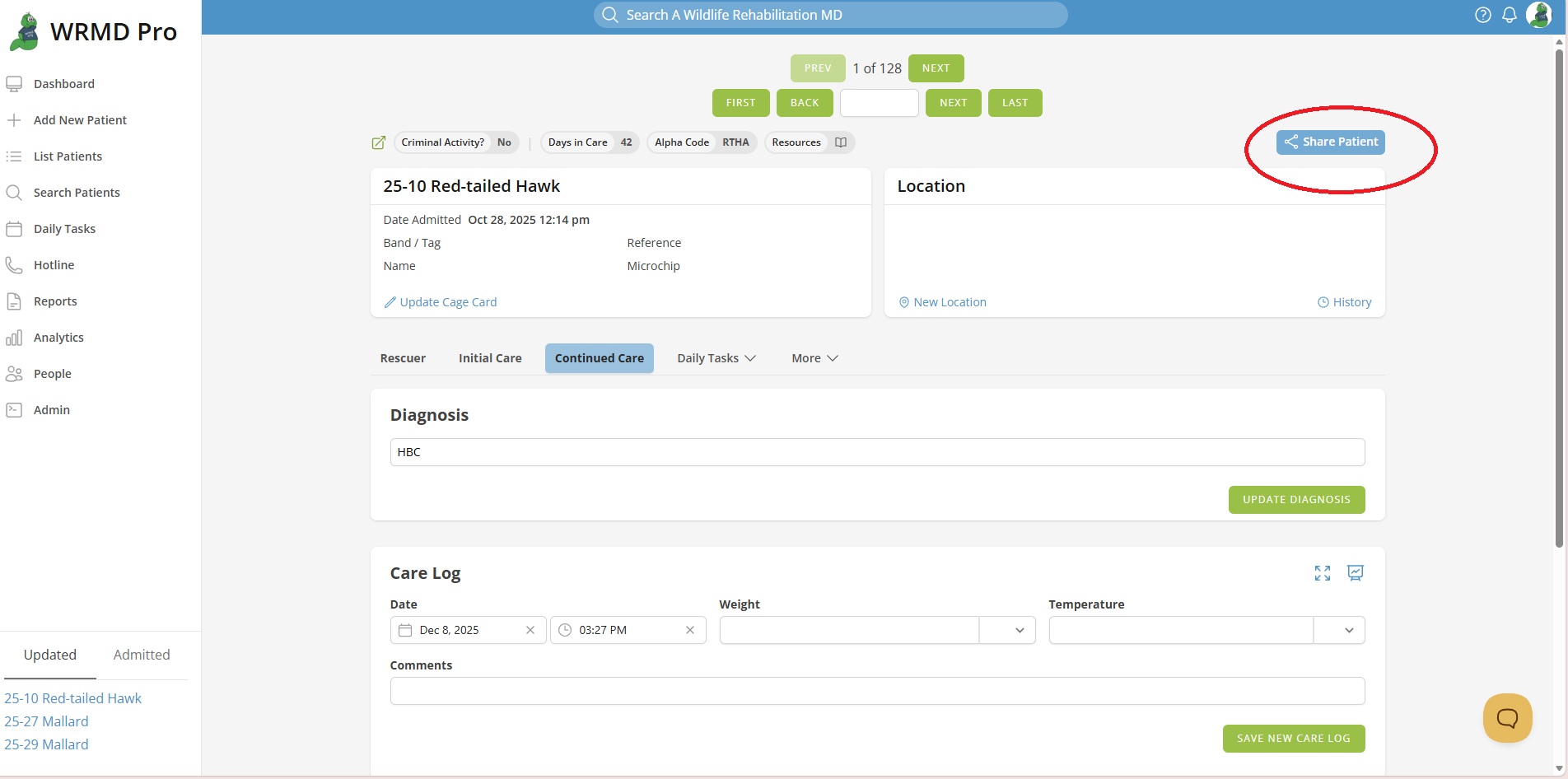Open recent patient 25-27 Mallard
Screen dimensions: 1568x779
tap(46, 721)
